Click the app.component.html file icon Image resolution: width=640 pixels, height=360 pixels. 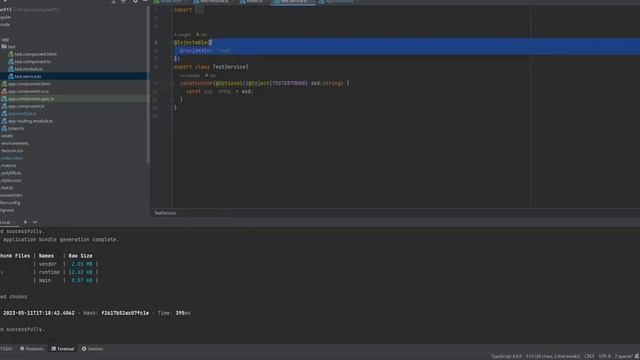4,84
